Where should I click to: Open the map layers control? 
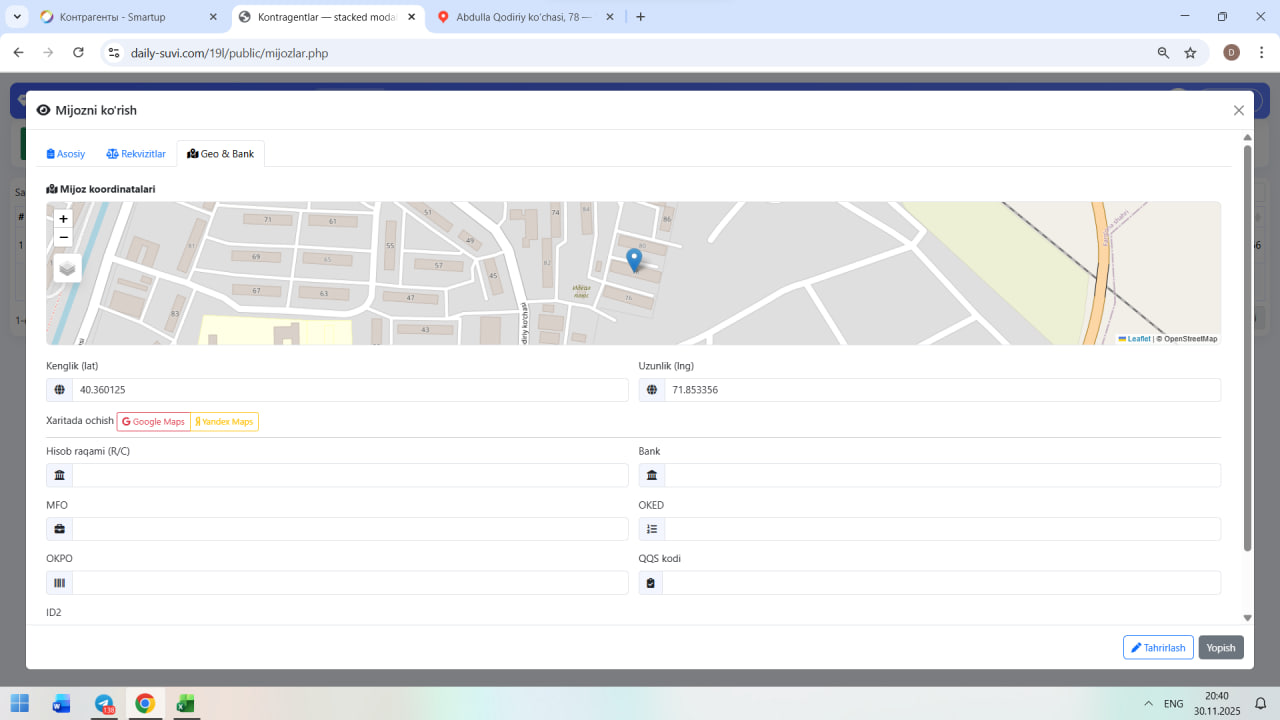point(67,268)
